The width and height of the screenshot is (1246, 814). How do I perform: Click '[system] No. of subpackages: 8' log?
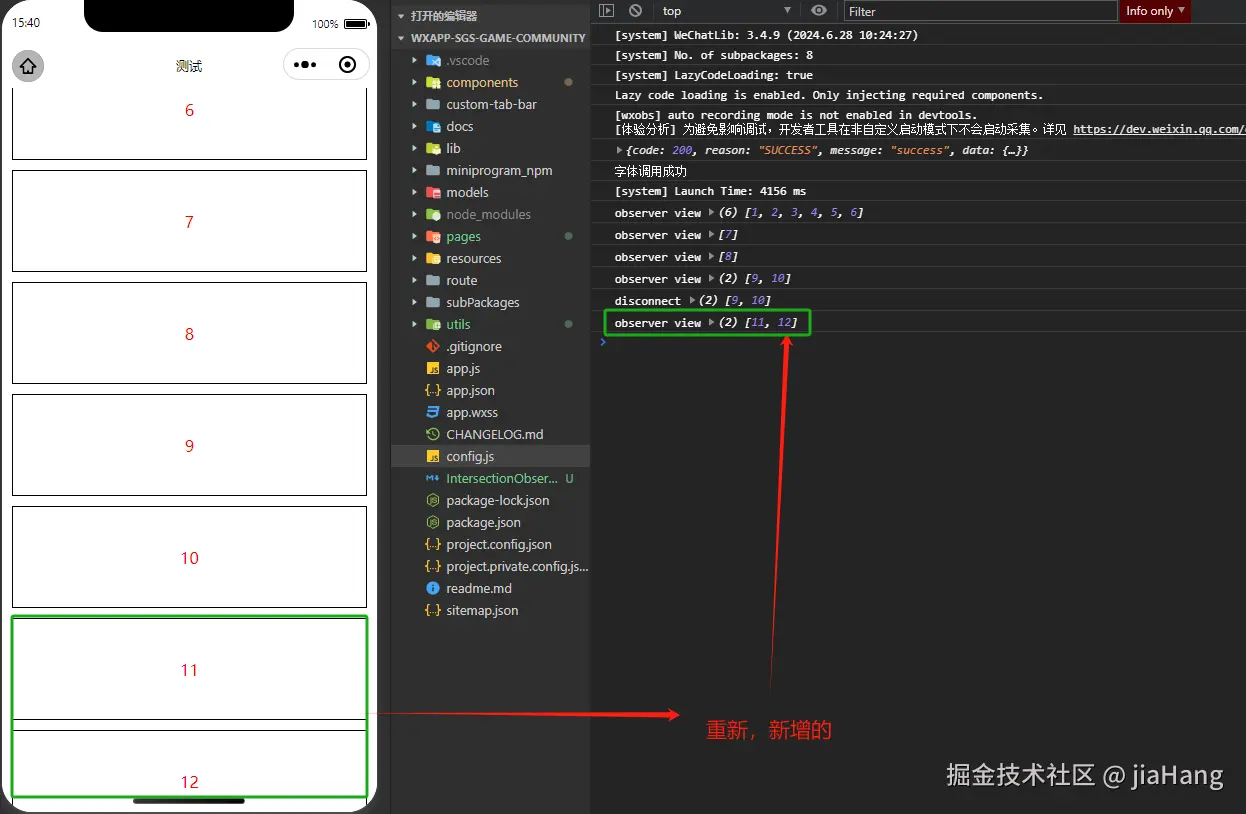[713, 55]
